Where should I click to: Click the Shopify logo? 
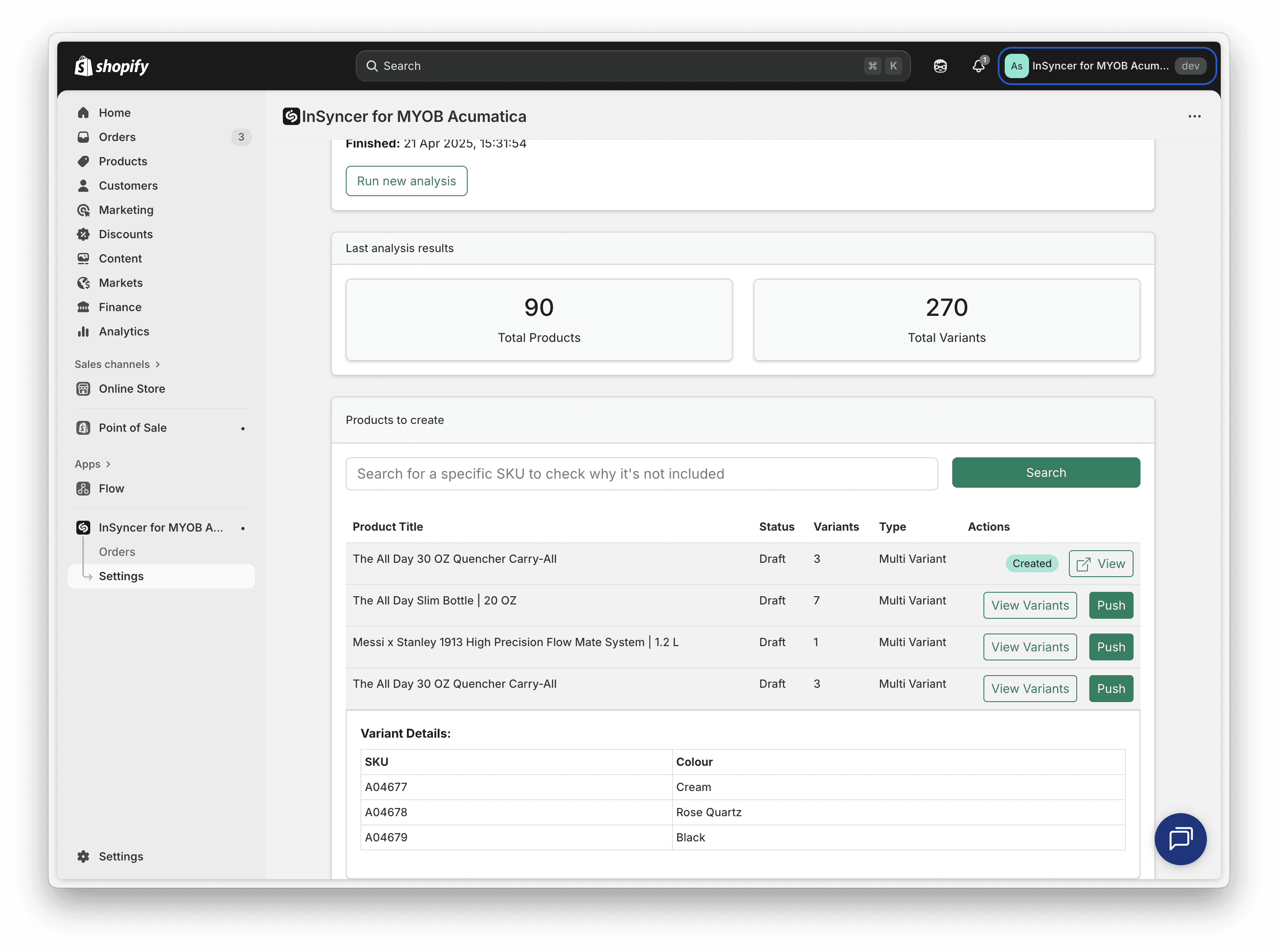112,66
